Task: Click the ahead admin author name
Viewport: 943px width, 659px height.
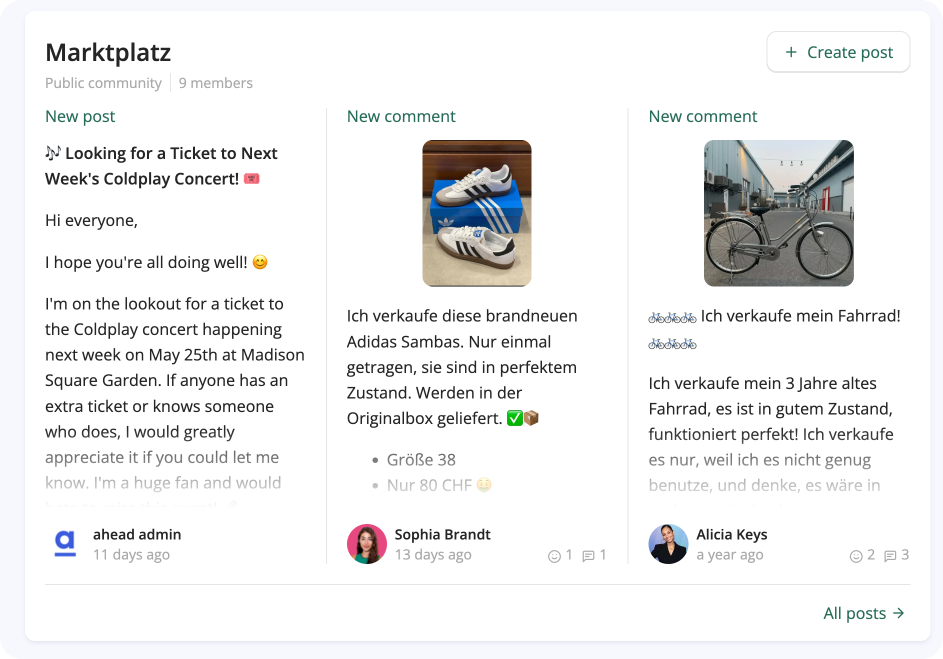Action: pos(137,535)
